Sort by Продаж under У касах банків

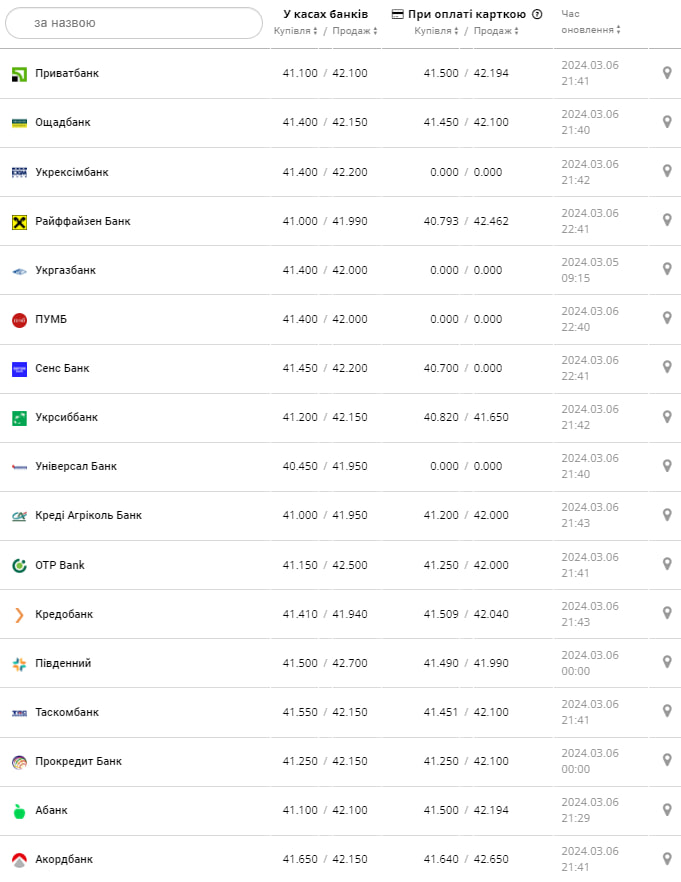tap(355, 31)
